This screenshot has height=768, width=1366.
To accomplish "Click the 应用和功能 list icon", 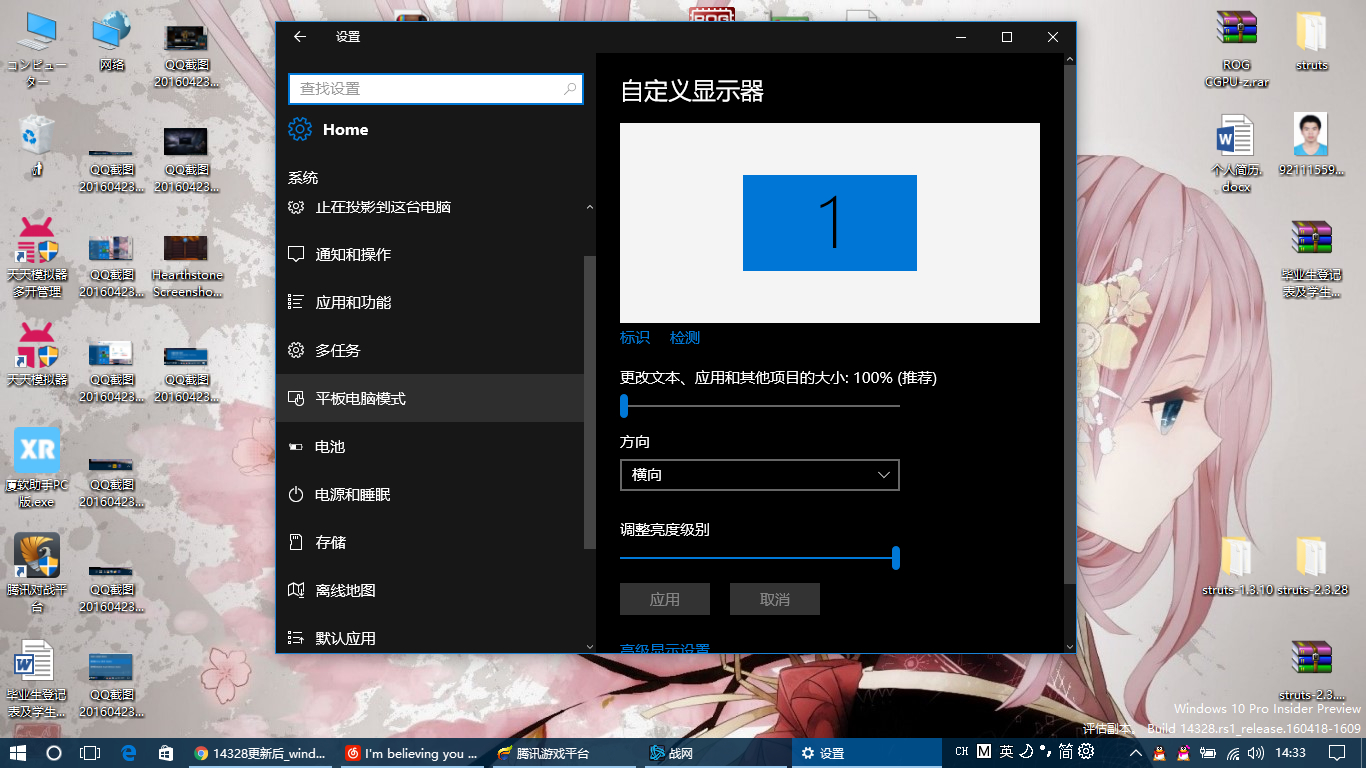I will coord(296,302).
